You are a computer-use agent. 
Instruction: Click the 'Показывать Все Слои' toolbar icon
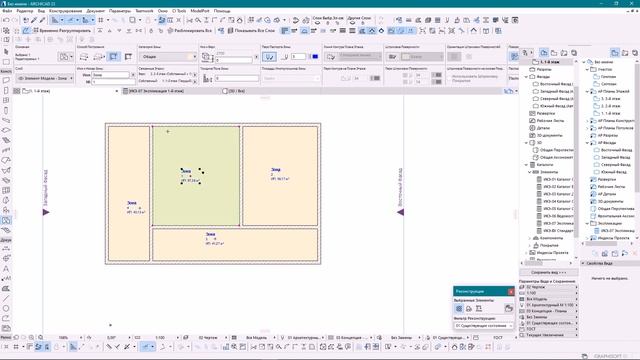pyautogui.click(x=230, y=31)
